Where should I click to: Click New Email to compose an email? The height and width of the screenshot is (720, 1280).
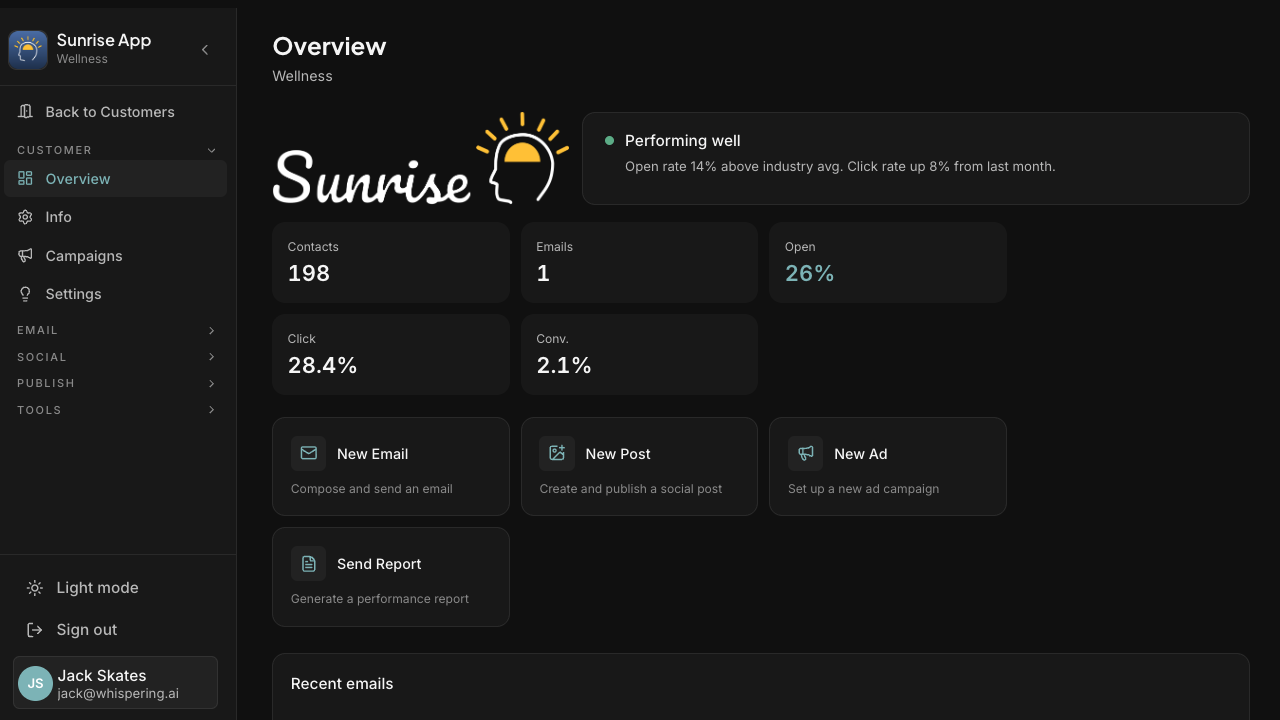tap(391, 466)
